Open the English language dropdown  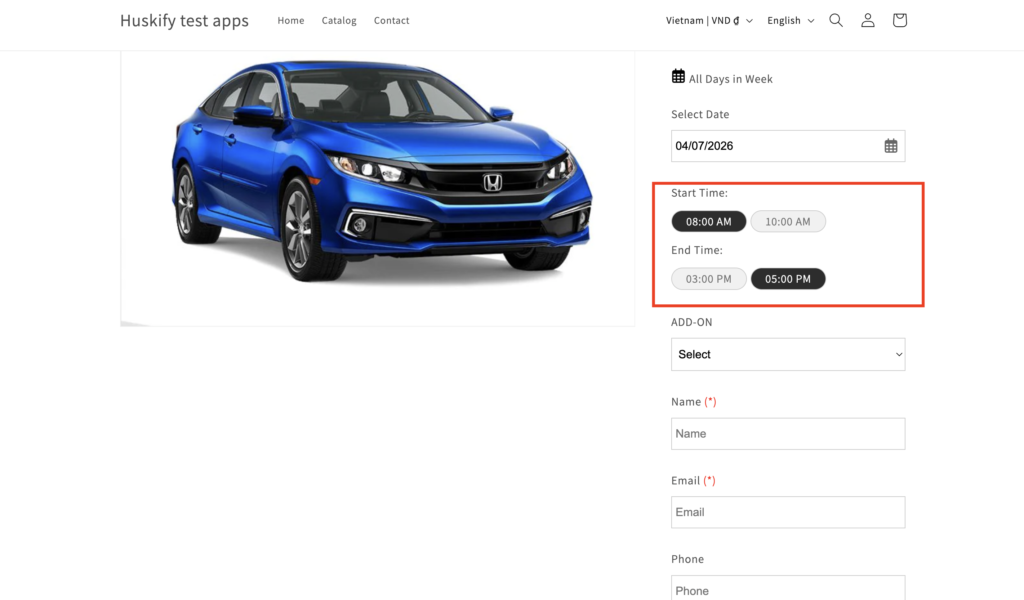[x=790, y=20]
